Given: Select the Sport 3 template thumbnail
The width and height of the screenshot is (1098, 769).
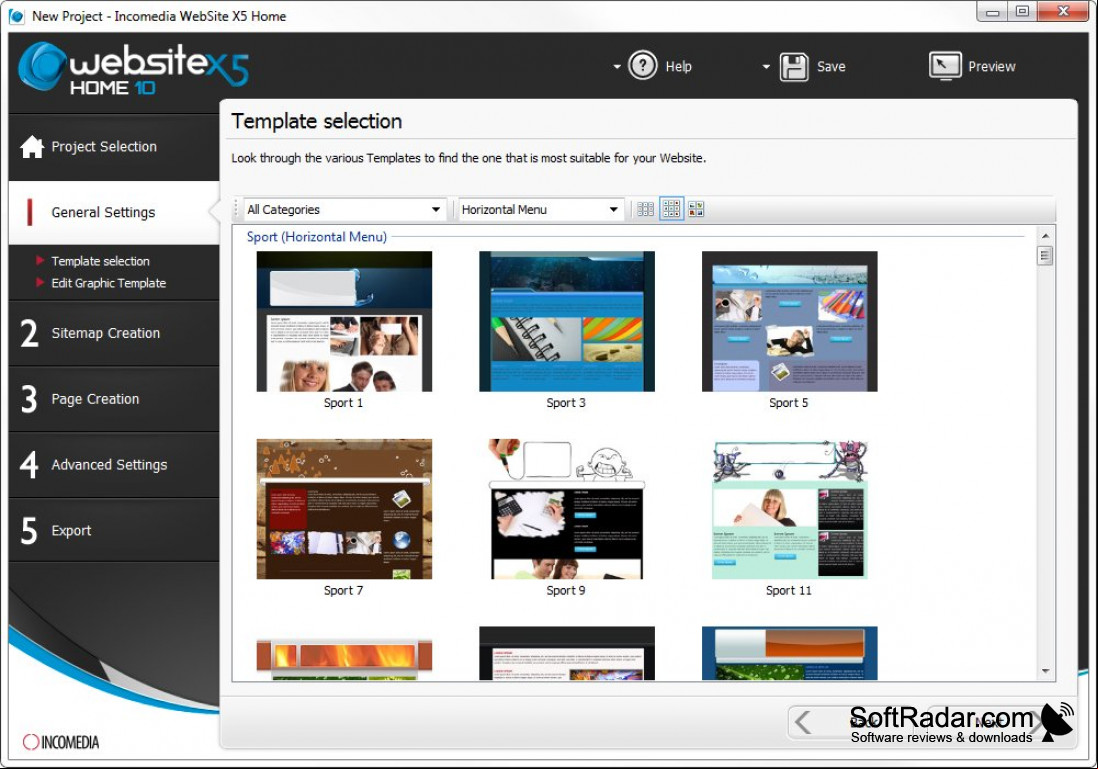Looking at the screenshot, I should [x=567, y=321].
